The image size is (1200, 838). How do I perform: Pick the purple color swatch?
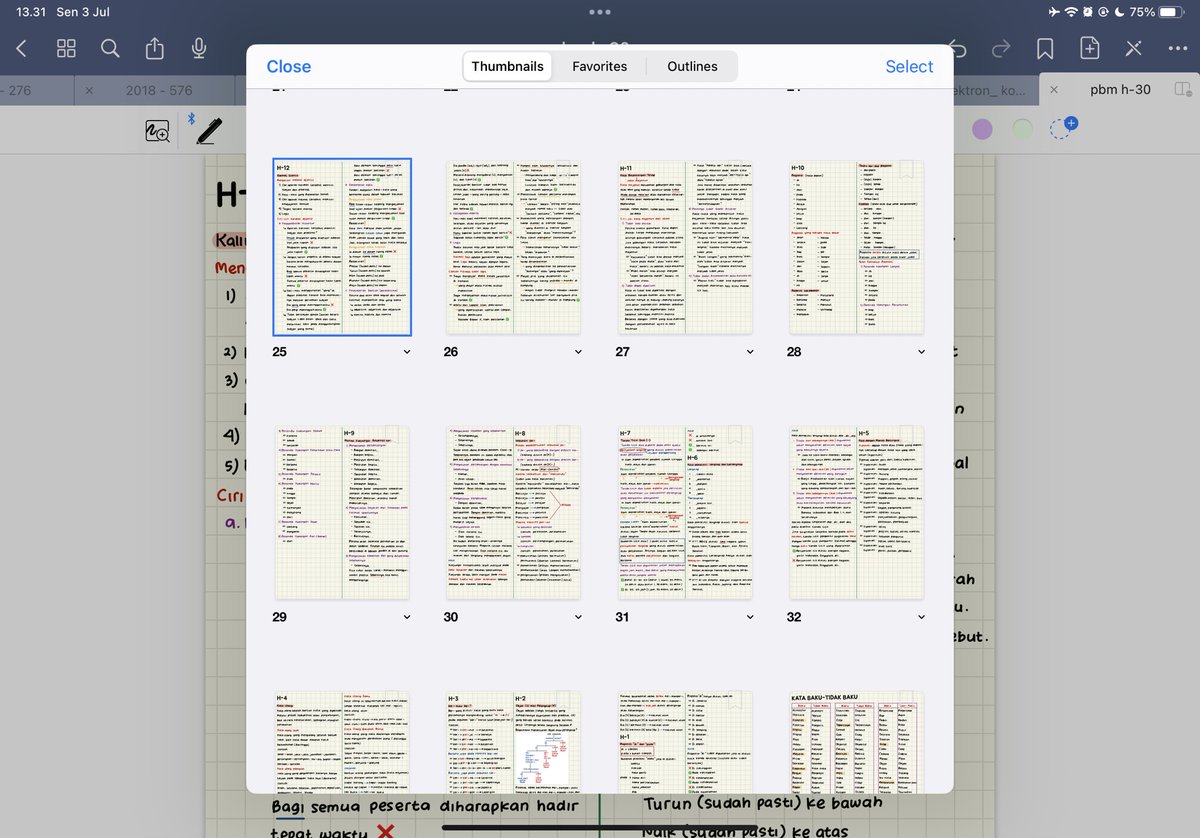[983, 129]
